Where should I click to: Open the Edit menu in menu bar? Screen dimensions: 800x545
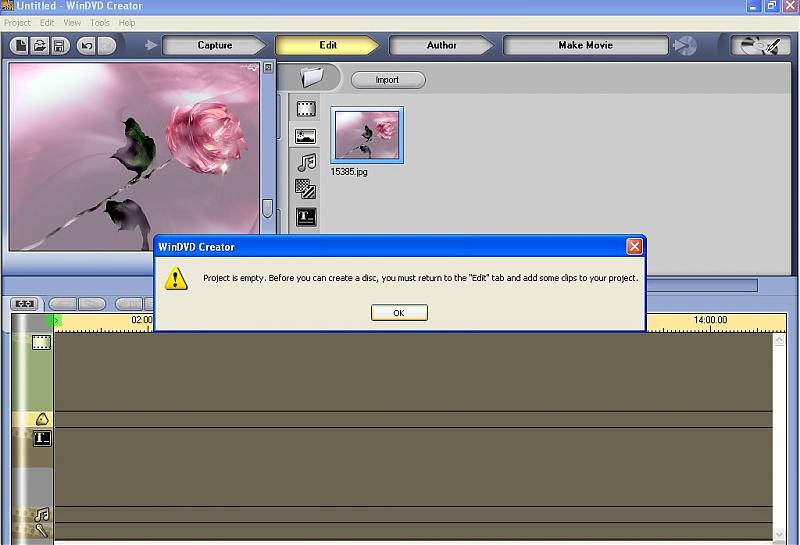pos(47,23)
